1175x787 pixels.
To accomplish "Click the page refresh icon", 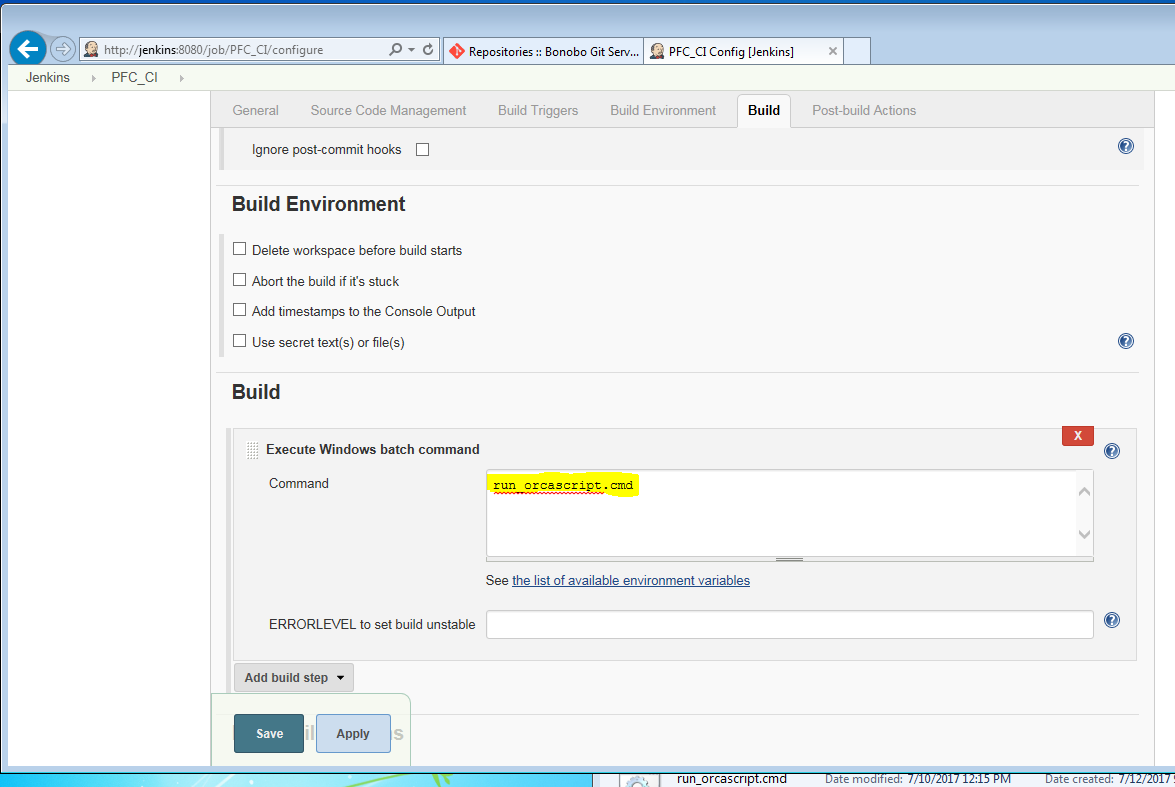I will [x=428, y=49].
